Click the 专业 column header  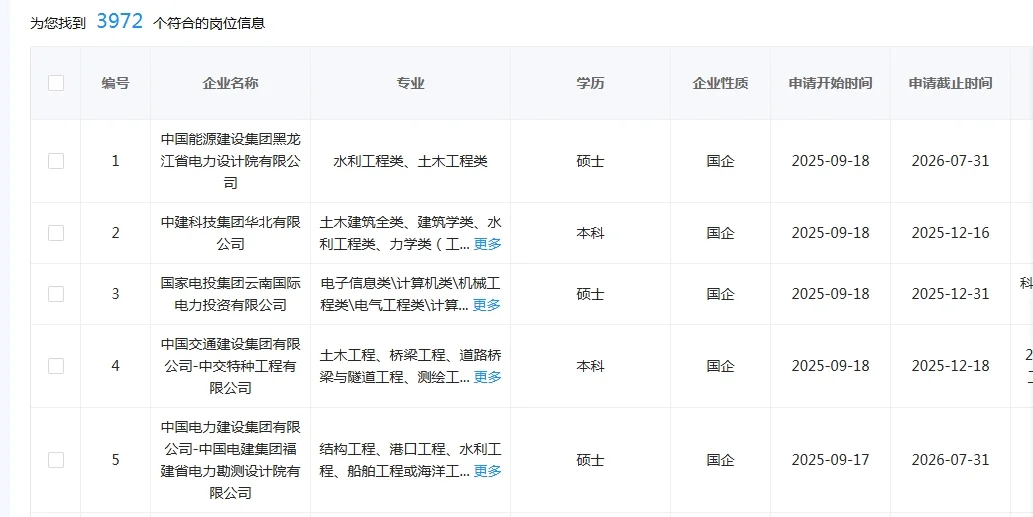(410, 83)
